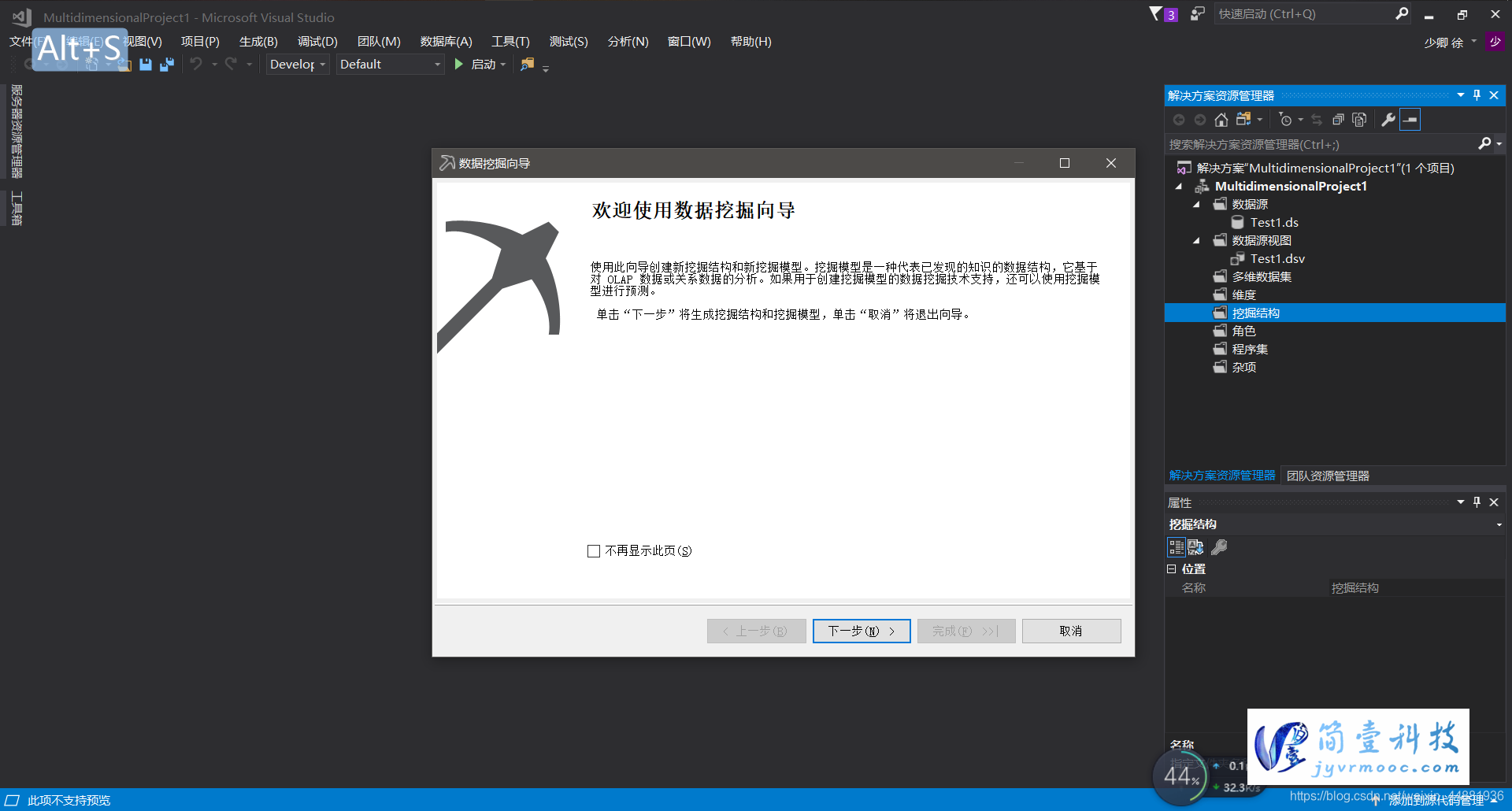Click the Solution Explorer search field
1512x811 pixels.
tap(1321, 144)
